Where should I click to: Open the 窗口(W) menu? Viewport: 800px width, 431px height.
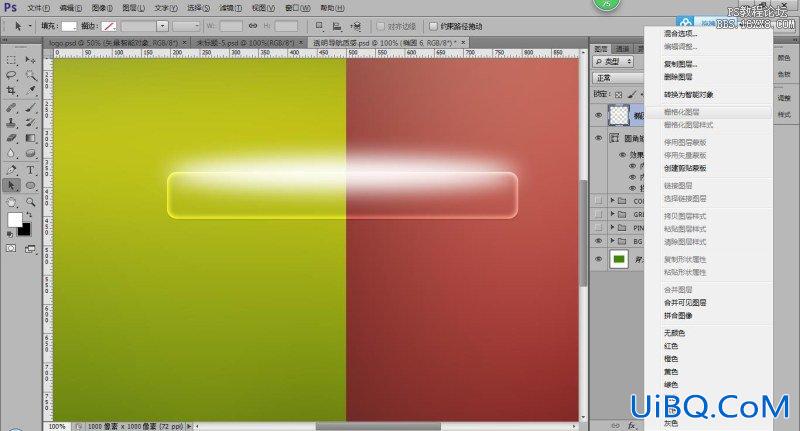click(297, 8)
